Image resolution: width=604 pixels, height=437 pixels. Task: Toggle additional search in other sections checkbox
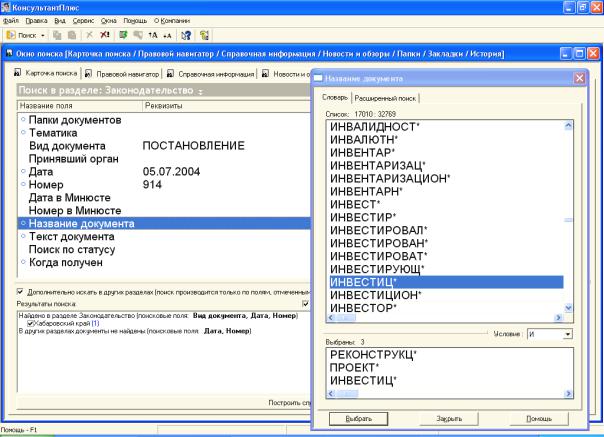tap(20, 291)
